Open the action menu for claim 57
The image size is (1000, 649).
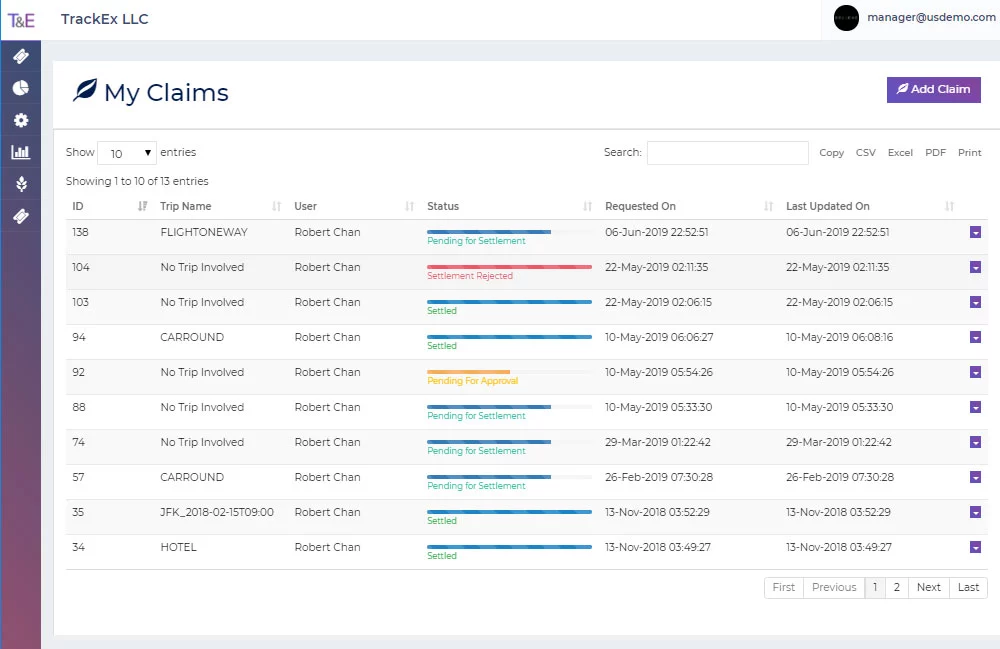[x=975, y=478]
